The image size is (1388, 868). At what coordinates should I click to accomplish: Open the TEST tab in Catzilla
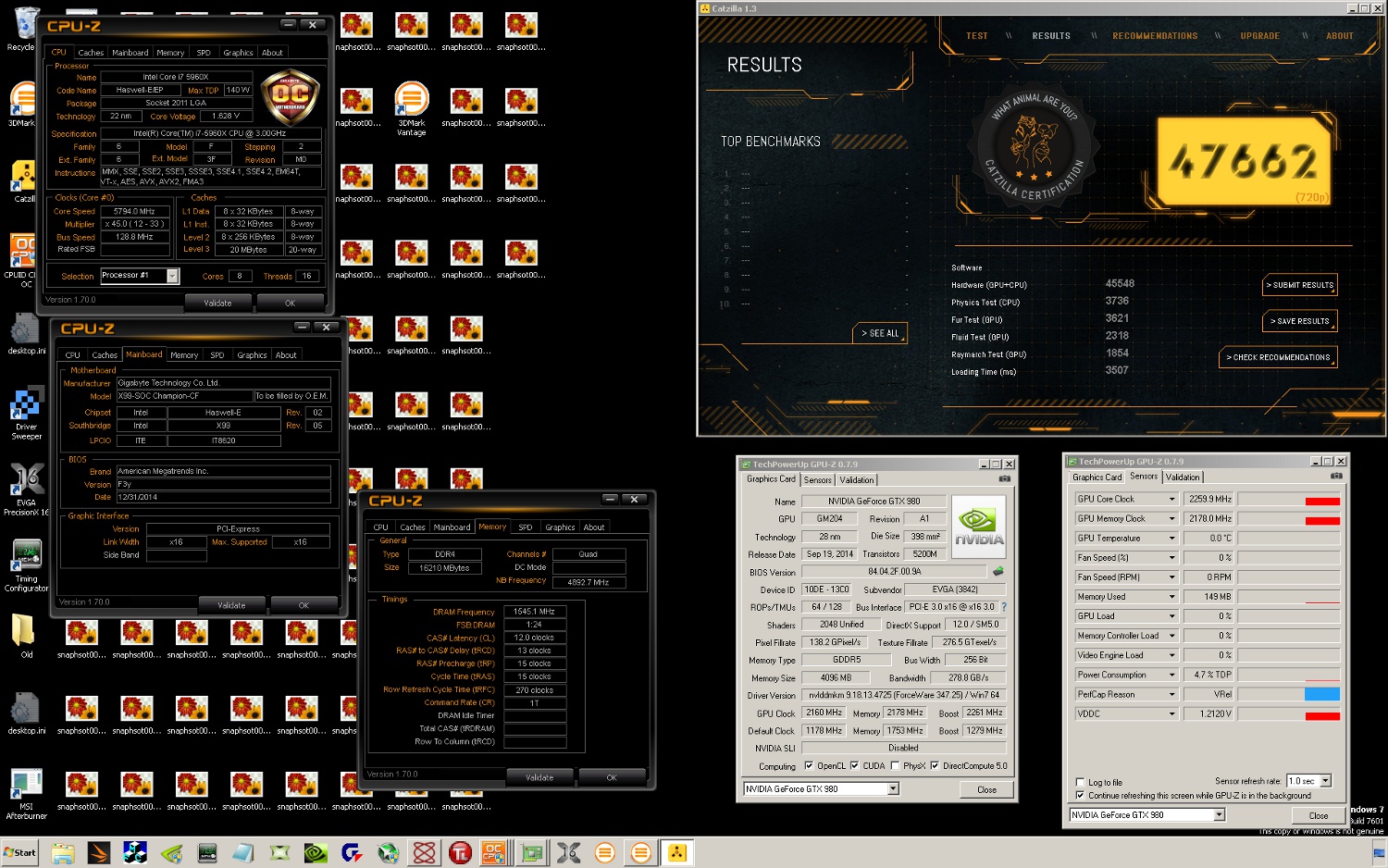tap(976, 36)
